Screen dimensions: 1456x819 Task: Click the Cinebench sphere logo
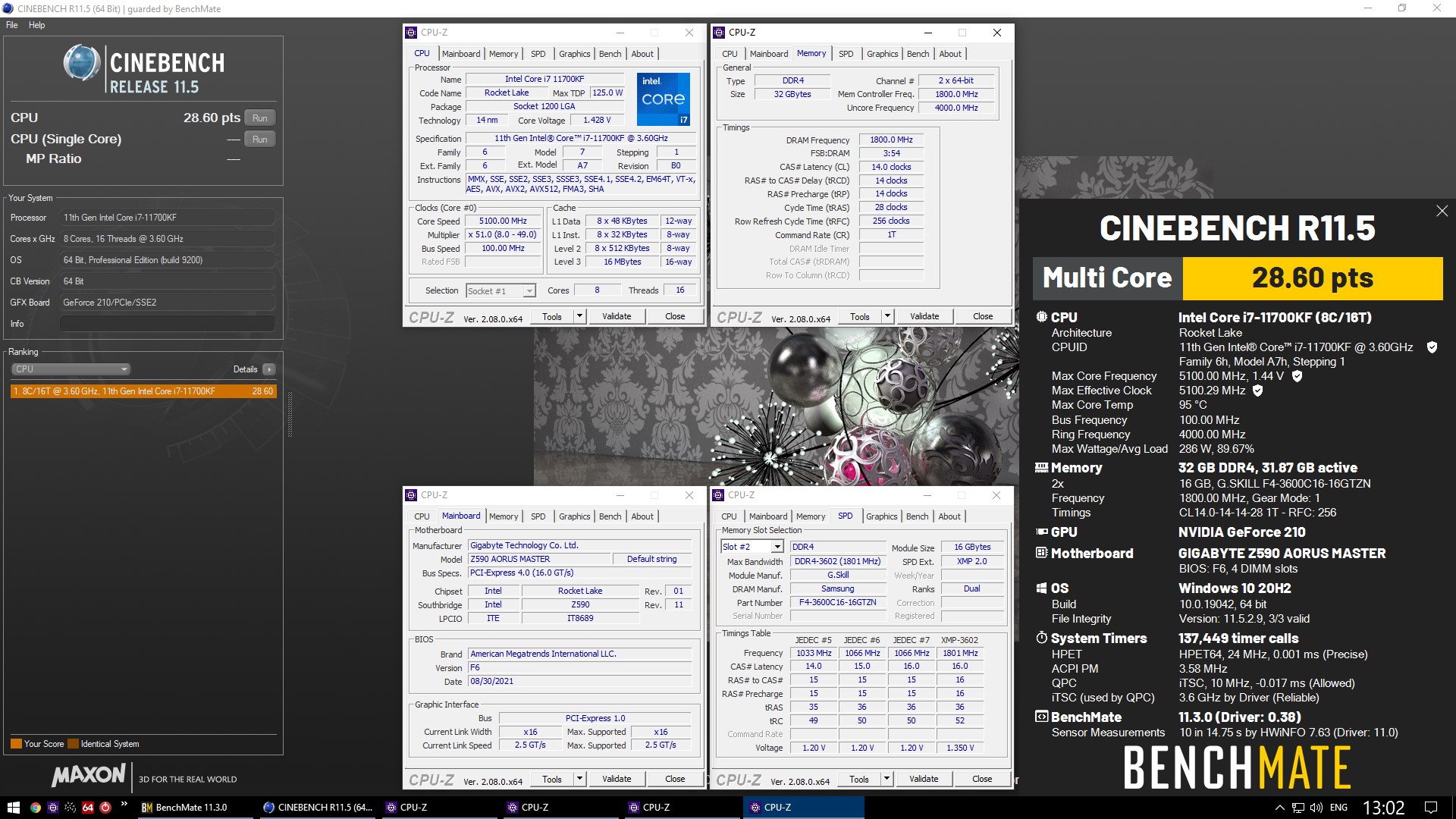(82, 63)
